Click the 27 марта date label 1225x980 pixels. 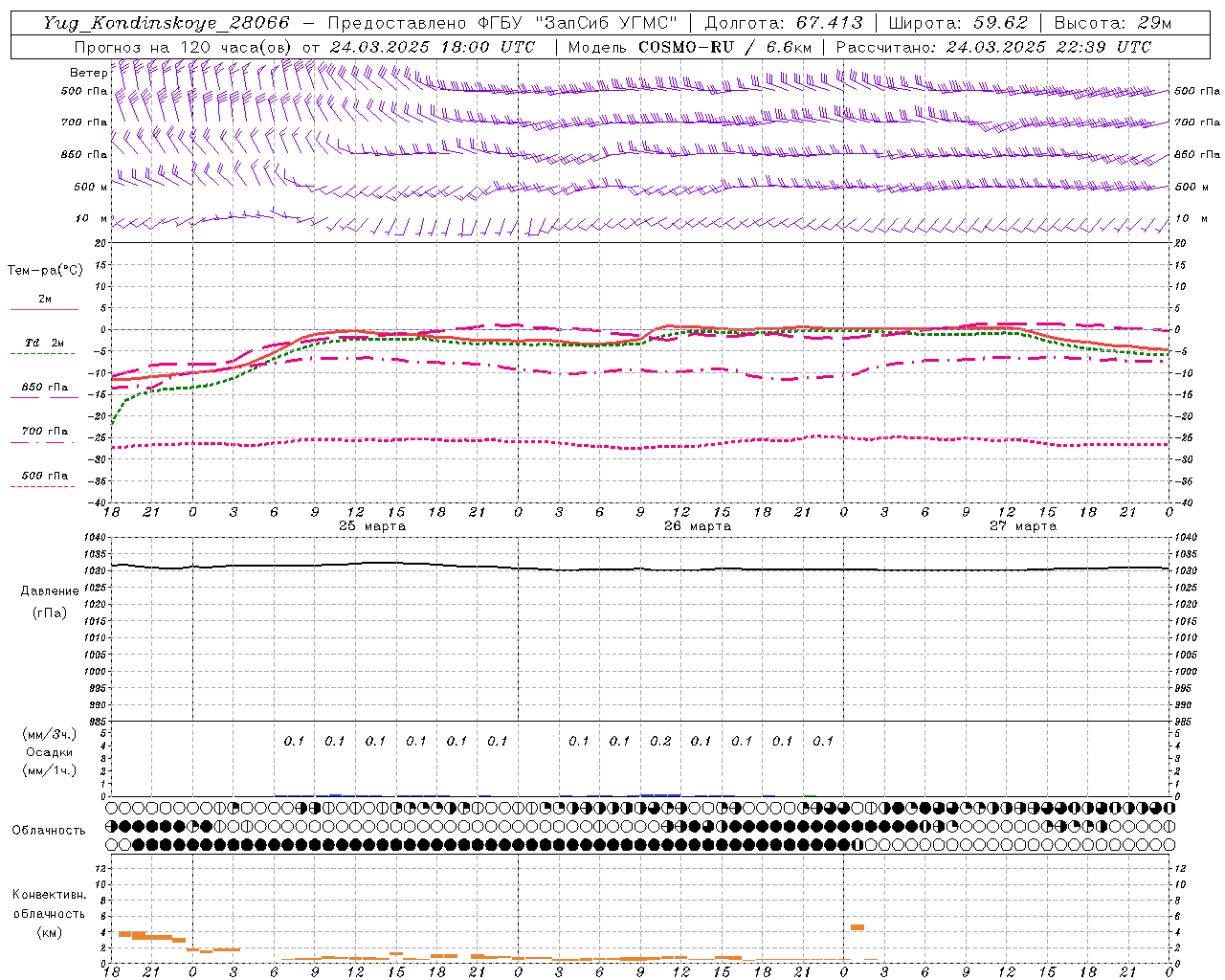1023,526
